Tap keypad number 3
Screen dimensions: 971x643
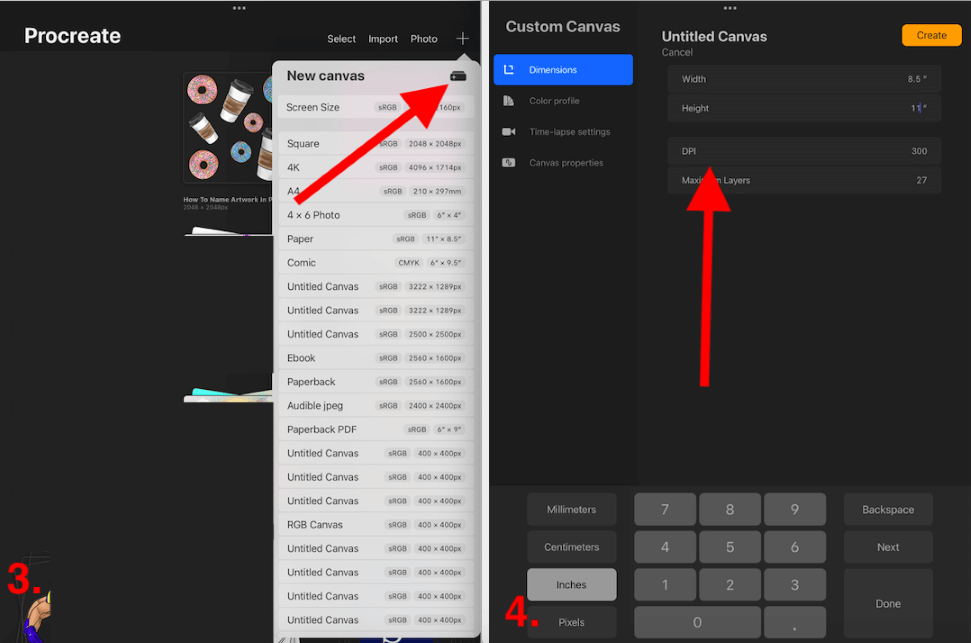795,585
